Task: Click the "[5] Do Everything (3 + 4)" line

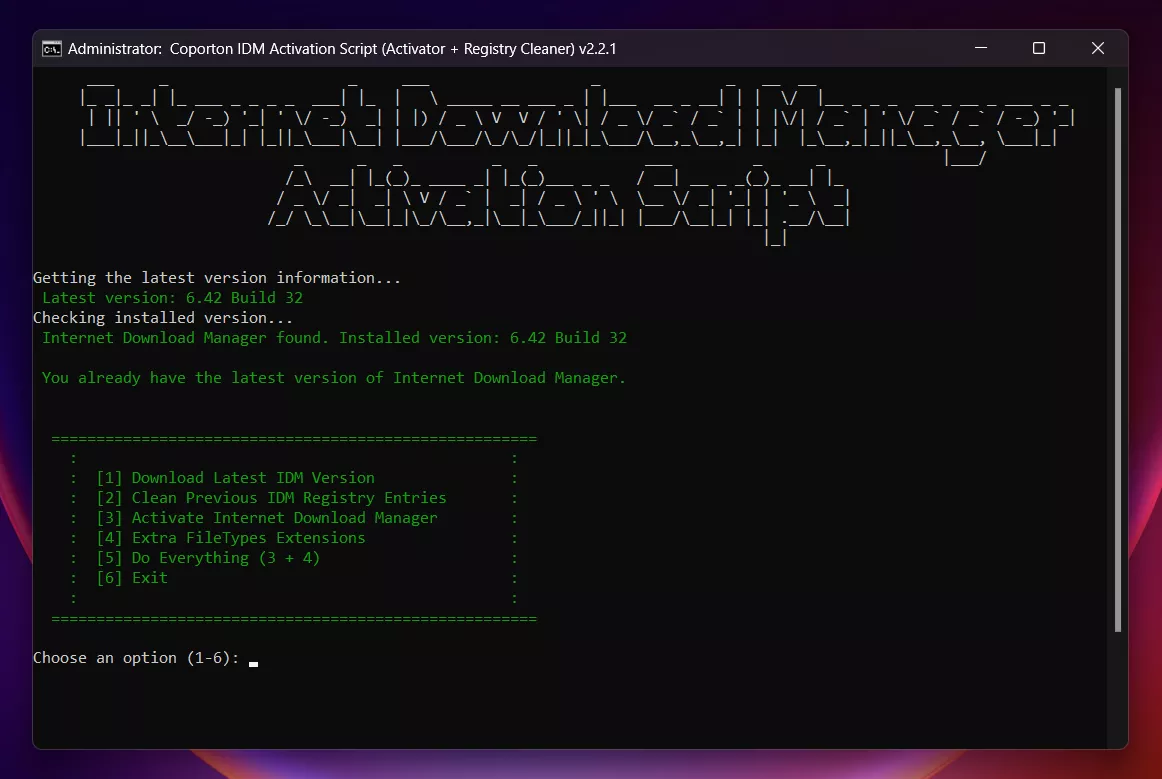Action: [208, 558]
